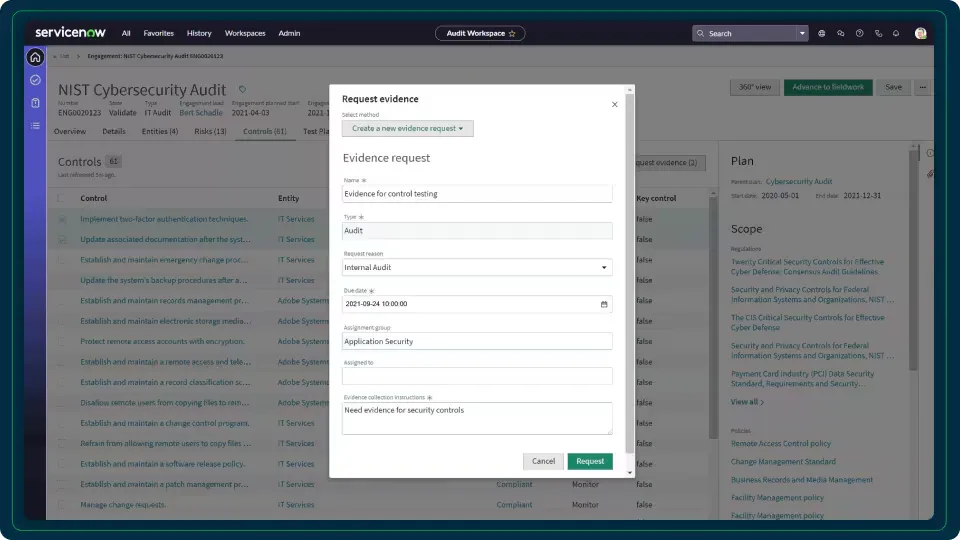Open calendar picker for due date
The image size is (960, 540).
[x=604, y=304]
